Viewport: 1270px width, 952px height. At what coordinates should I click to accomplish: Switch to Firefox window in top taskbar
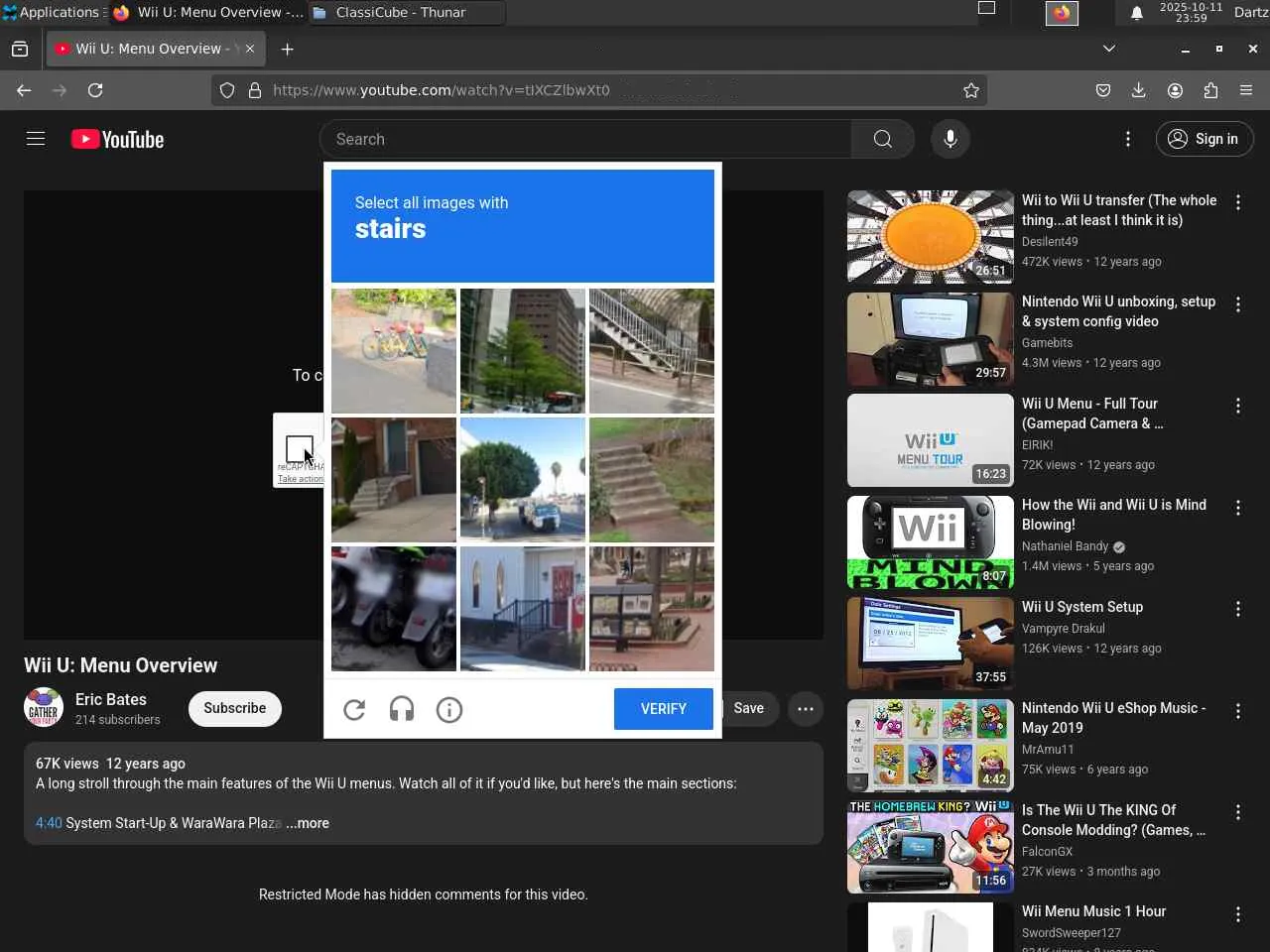(x=207, y=13)
